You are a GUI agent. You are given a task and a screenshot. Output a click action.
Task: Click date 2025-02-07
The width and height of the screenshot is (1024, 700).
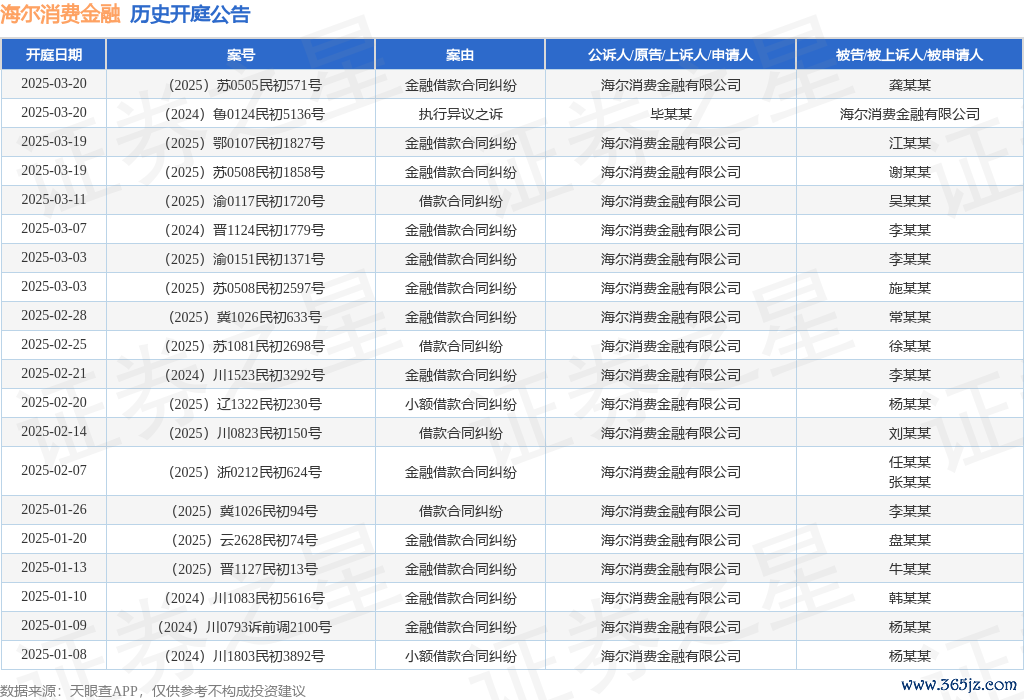(54, 470)
